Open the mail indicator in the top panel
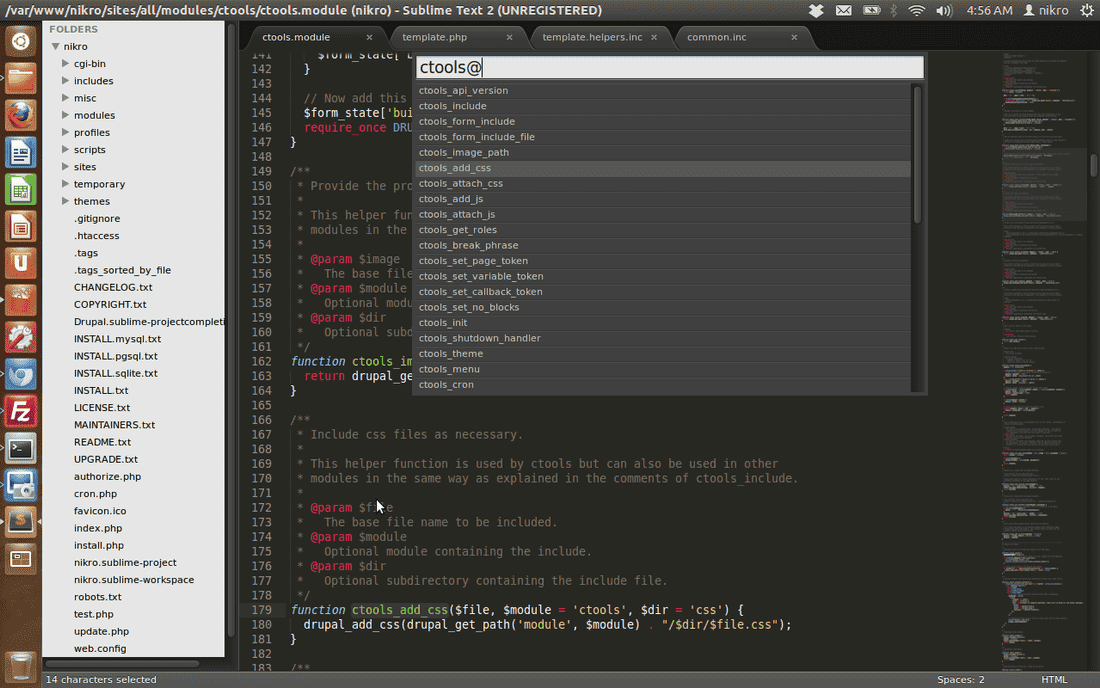The height and width of the screenshot is (688, 1100). [x=843, y=11]
